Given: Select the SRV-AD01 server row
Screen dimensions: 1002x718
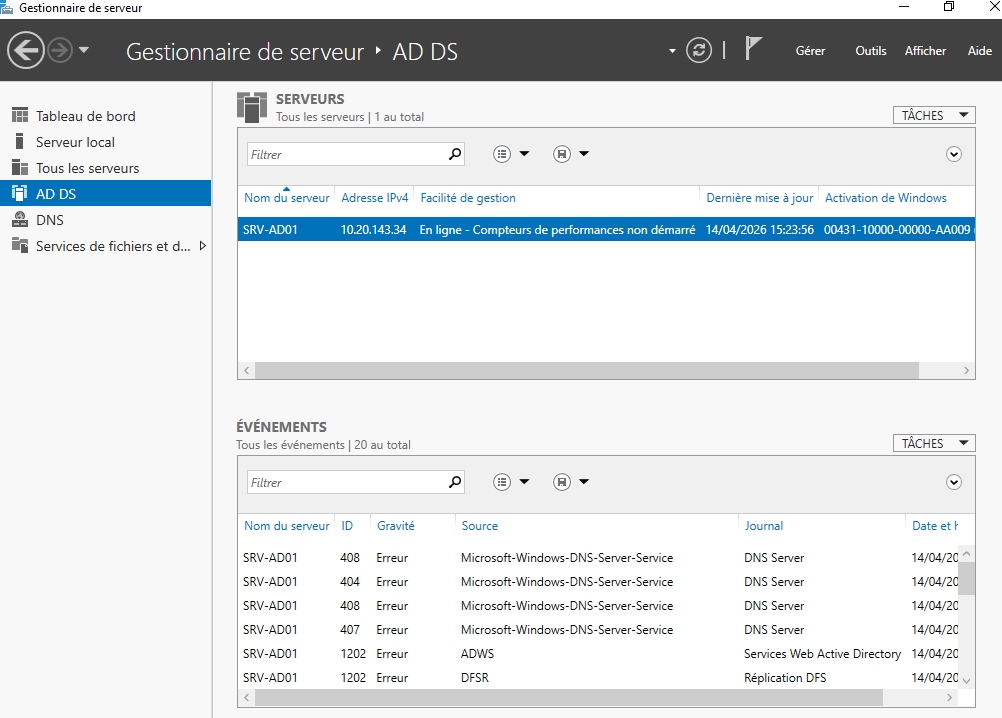Looking at the screenshot, I should point(606,230).
